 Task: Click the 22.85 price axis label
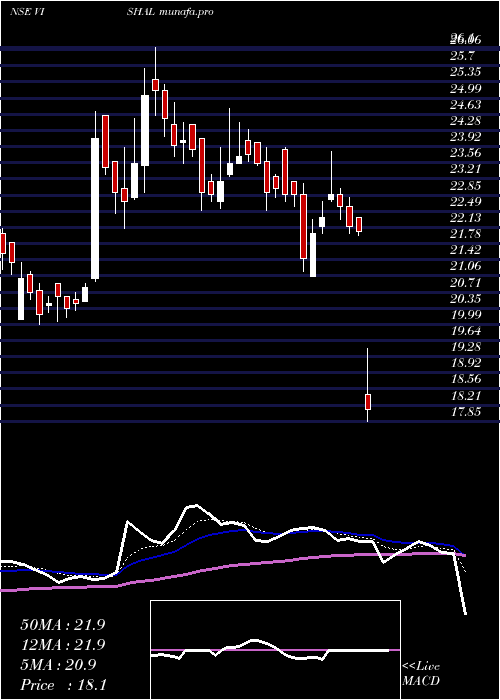tap(466, 185)
